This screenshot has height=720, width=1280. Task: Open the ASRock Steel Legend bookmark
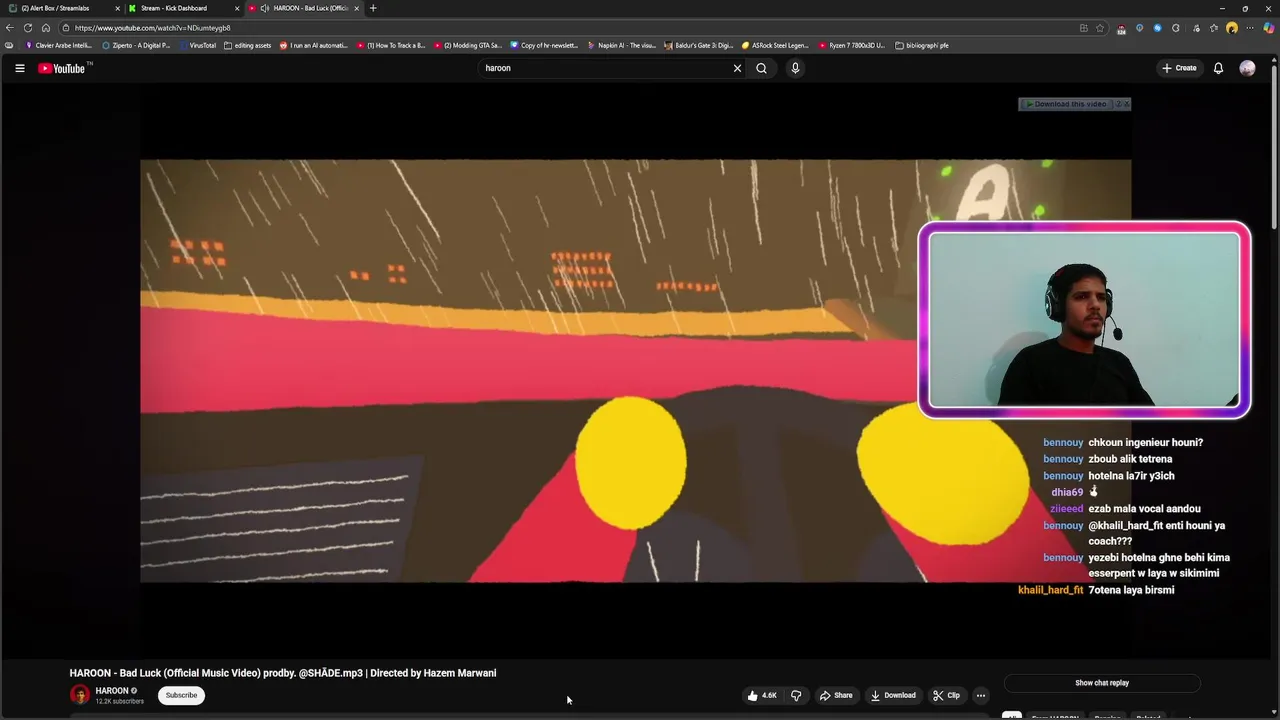pyautogui.click(x=775, y=45)
